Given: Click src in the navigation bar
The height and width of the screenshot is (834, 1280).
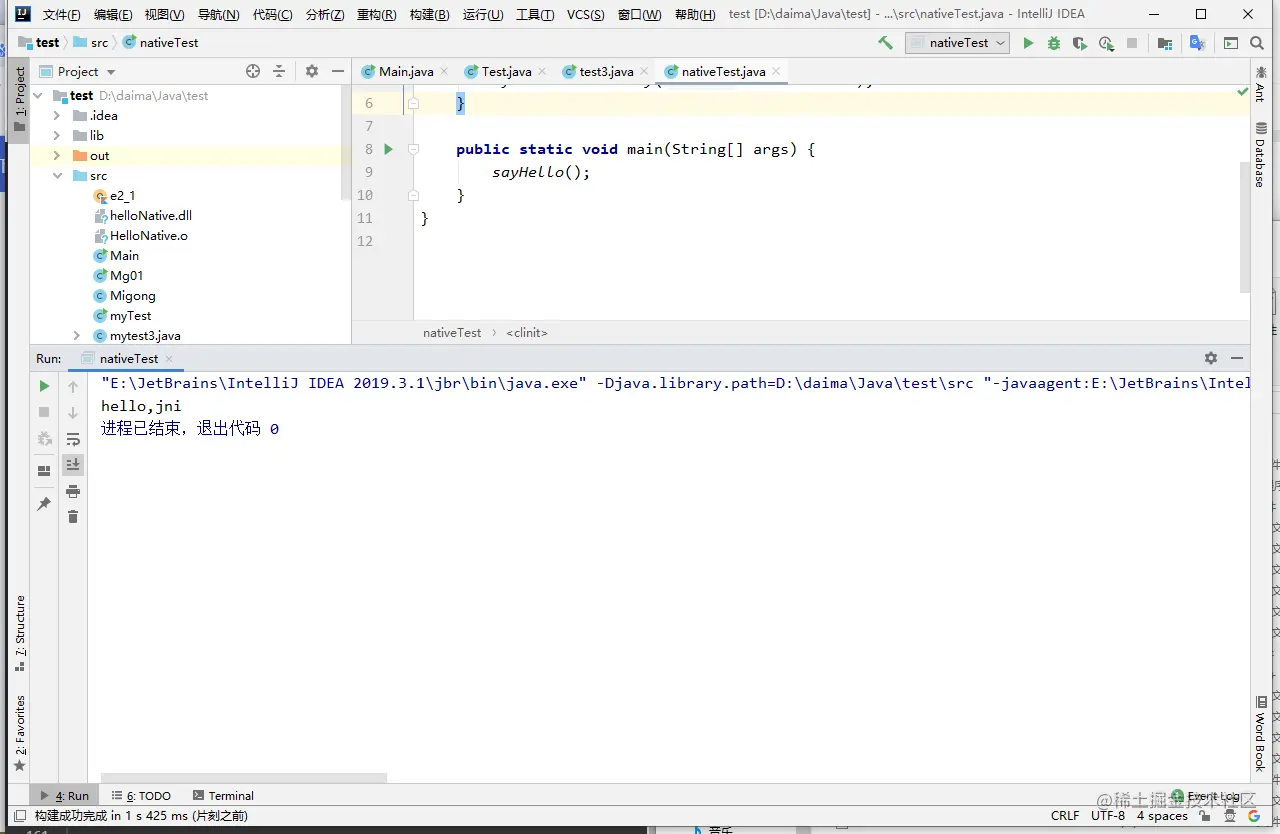Looking at the screenshot, I should pos(91,43).
